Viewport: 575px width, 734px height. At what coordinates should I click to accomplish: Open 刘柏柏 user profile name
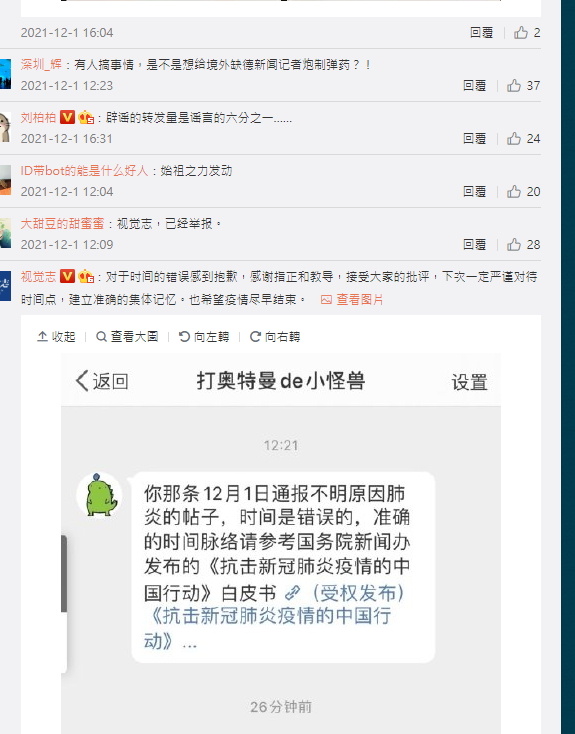click(38, 117)
